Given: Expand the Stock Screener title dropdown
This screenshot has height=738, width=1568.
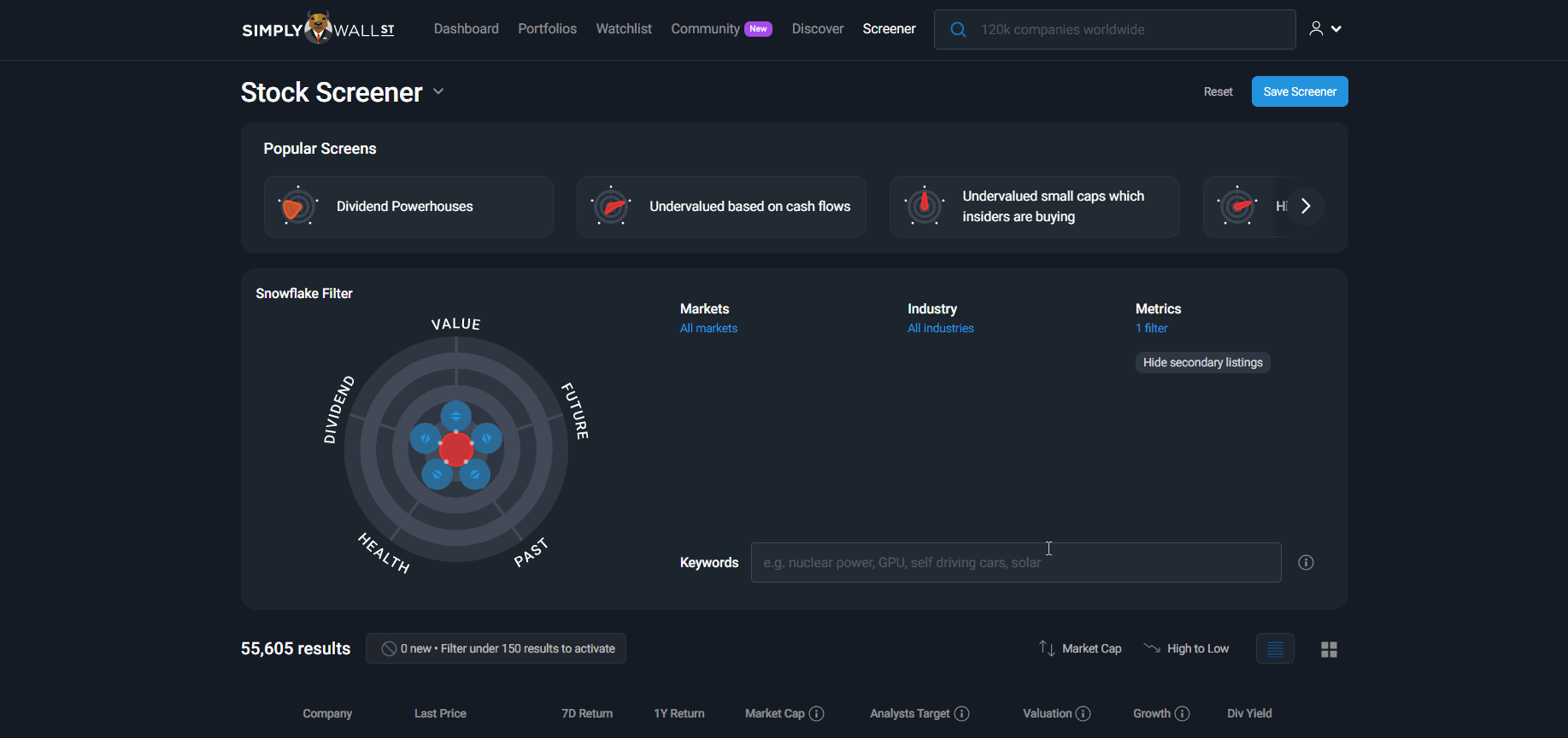Looking at the screenshot, I should click(438, 91).
